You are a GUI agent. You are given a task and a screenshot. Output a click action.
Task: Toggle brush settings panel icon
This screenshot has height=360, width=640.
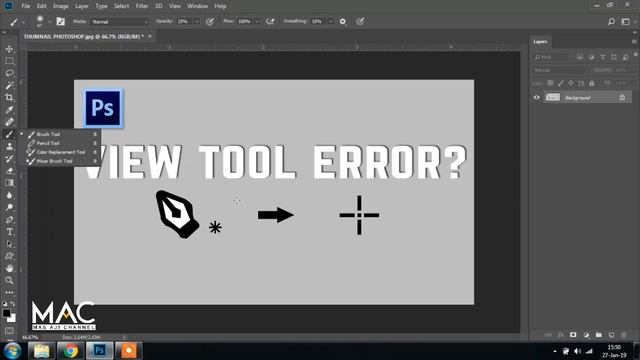60,22
